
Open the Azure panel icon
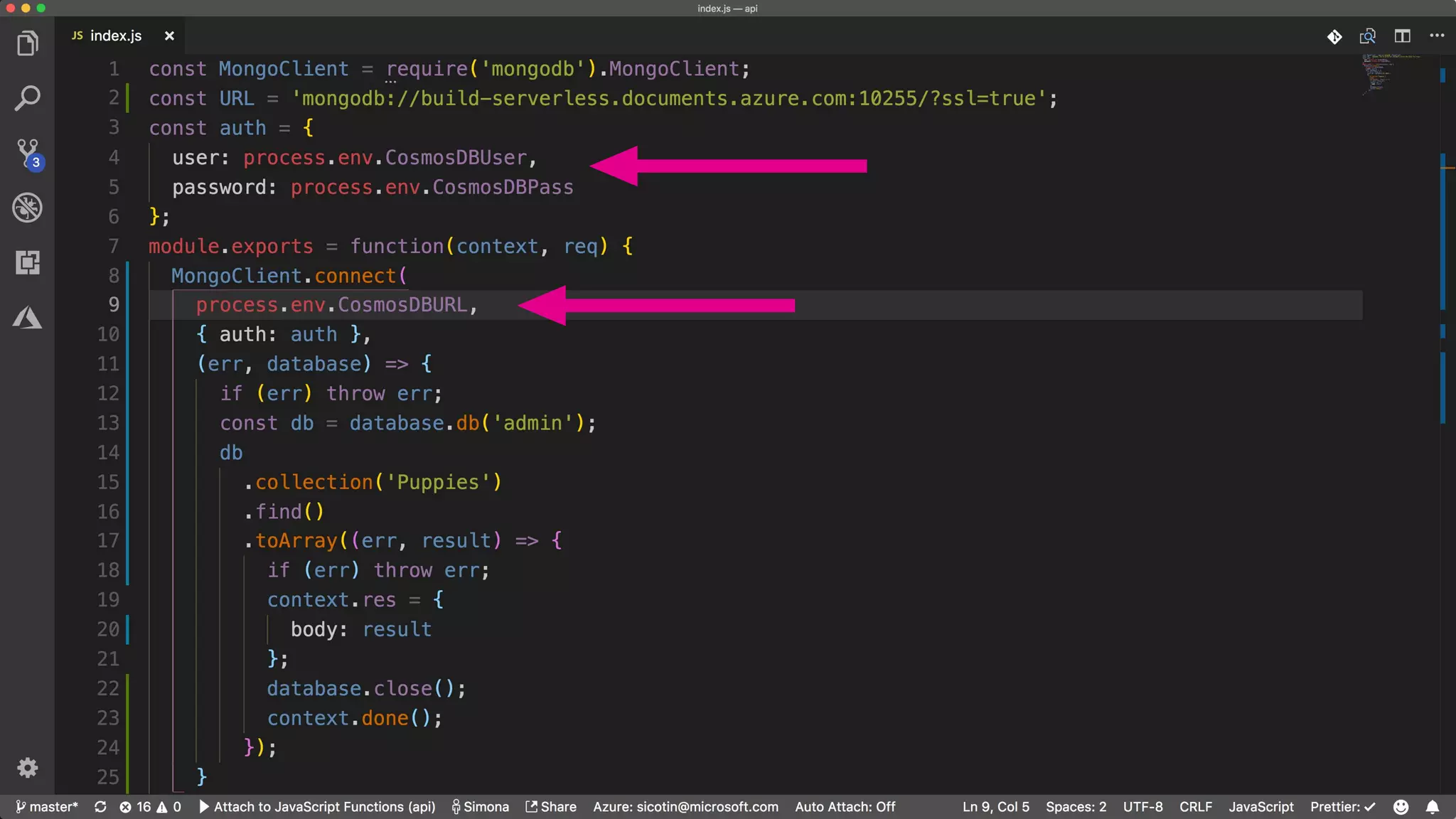click(27, 318)
